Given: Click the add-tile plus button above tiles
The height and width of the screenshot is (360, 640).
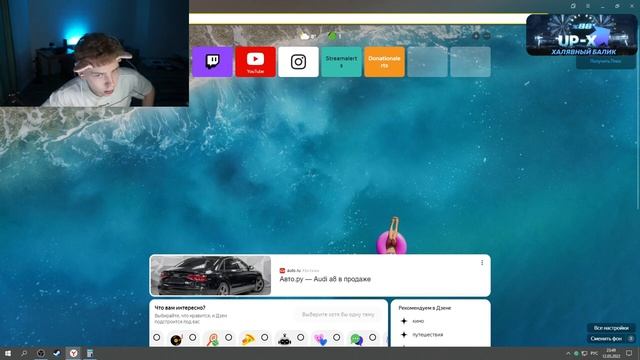Looking at the screenshot, I should tap(476, 36).
